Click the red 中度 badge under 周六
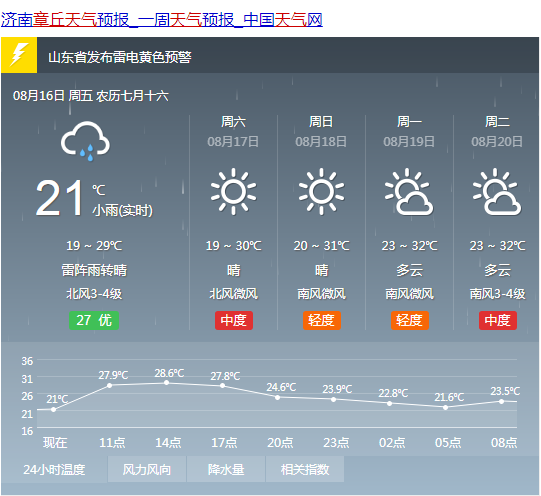 (234, 320)
